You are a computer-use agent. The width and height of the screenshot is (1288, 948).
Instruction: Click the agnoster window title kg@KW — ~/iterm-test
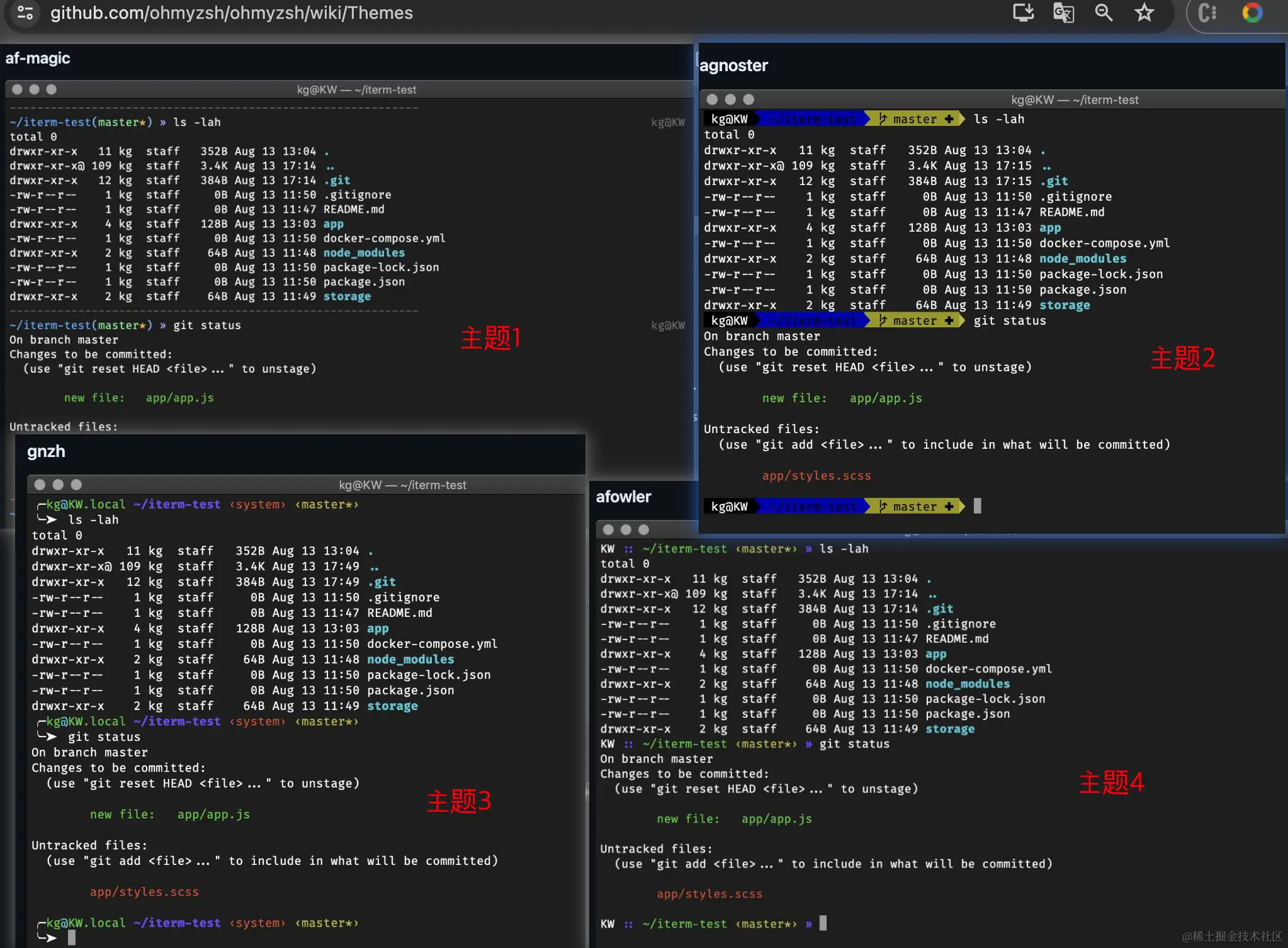point(1075,99)
